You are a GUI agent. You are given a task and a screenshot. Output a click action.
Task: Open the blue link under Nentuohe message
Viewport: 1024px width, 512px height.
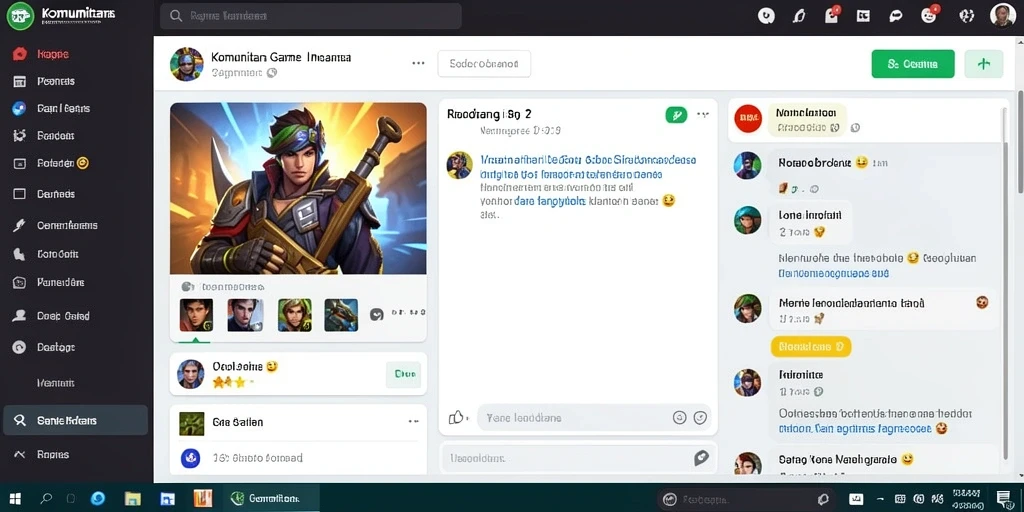(x=834, y=274)
